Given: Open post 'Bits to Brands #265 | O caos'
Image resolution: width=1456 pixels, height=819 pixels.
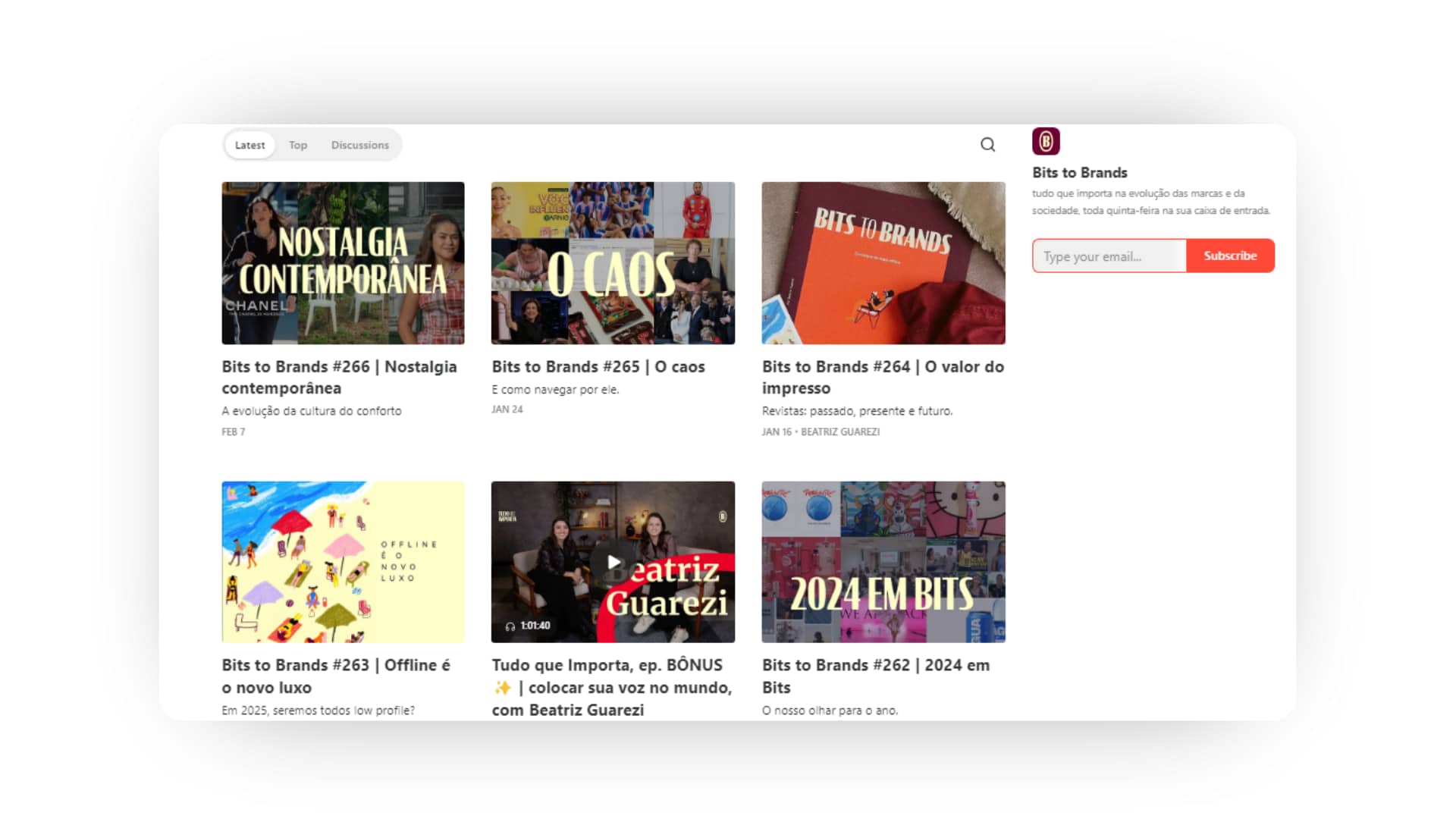Looking at the screenshot, I should coord(598,366).
